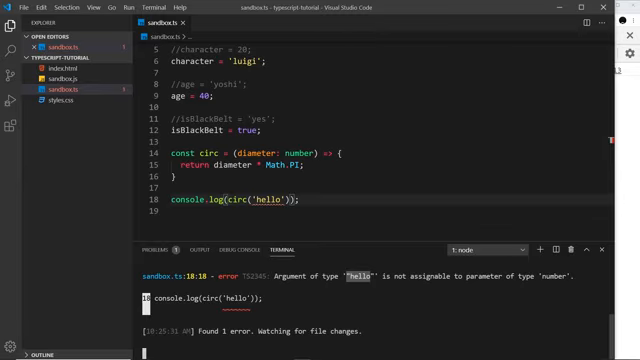The width and height of the screenshot is (640, 360).
Task: Click the sandbox.ts:18:18 error link in terminal
Action: pos(174,276)
